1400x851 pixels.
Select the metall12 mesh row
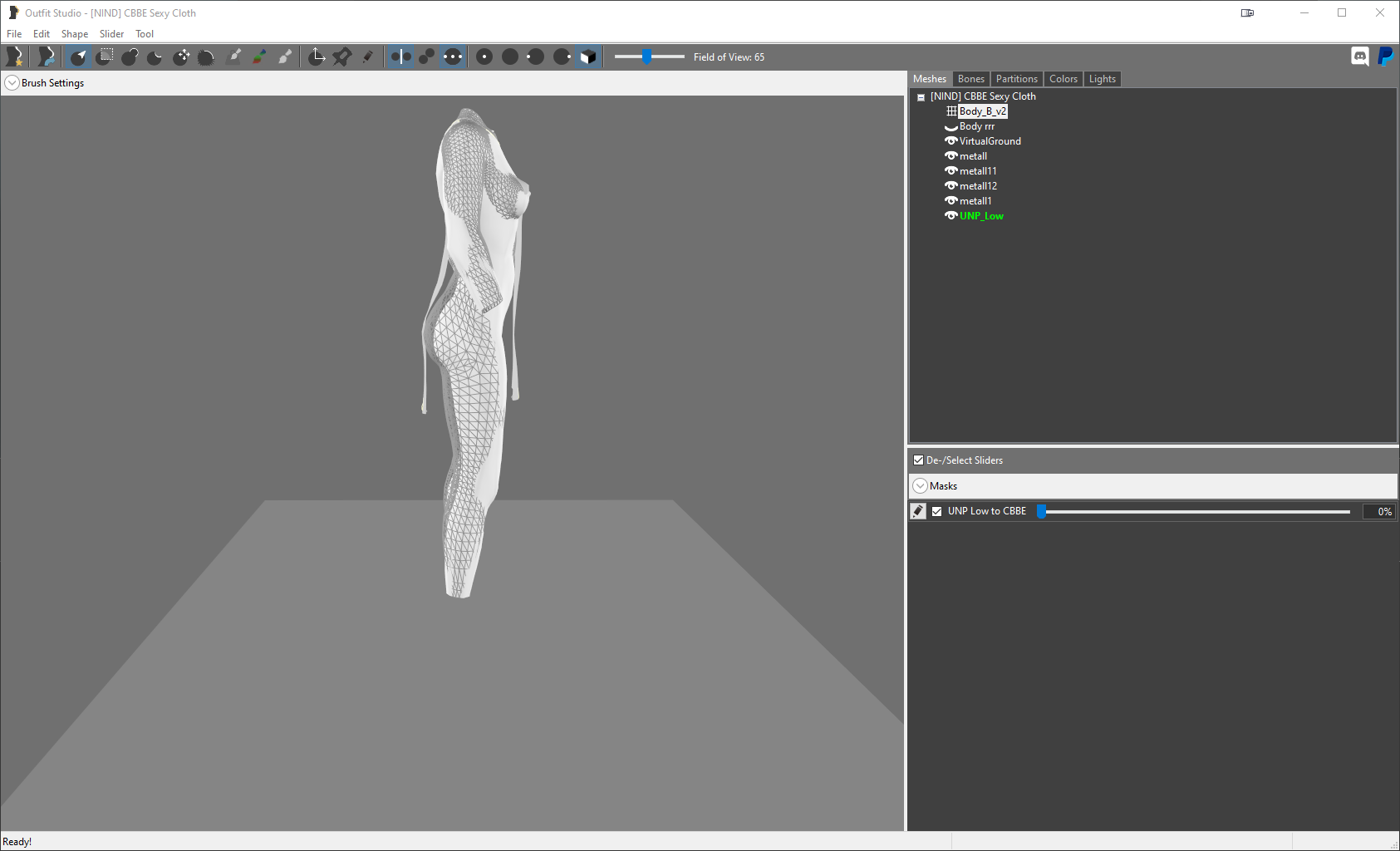(978, 186)
